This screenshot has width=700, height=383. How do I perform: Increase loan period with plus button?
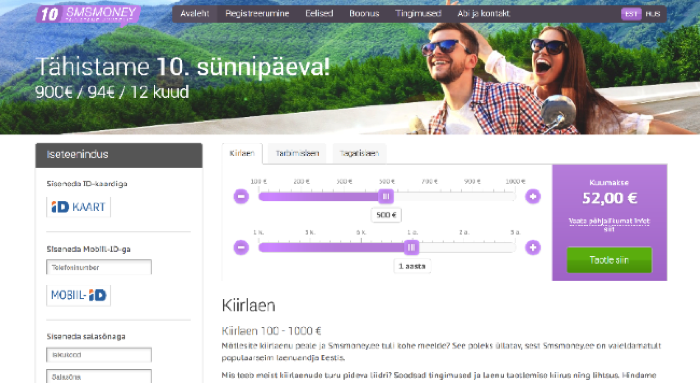[533, 247]
